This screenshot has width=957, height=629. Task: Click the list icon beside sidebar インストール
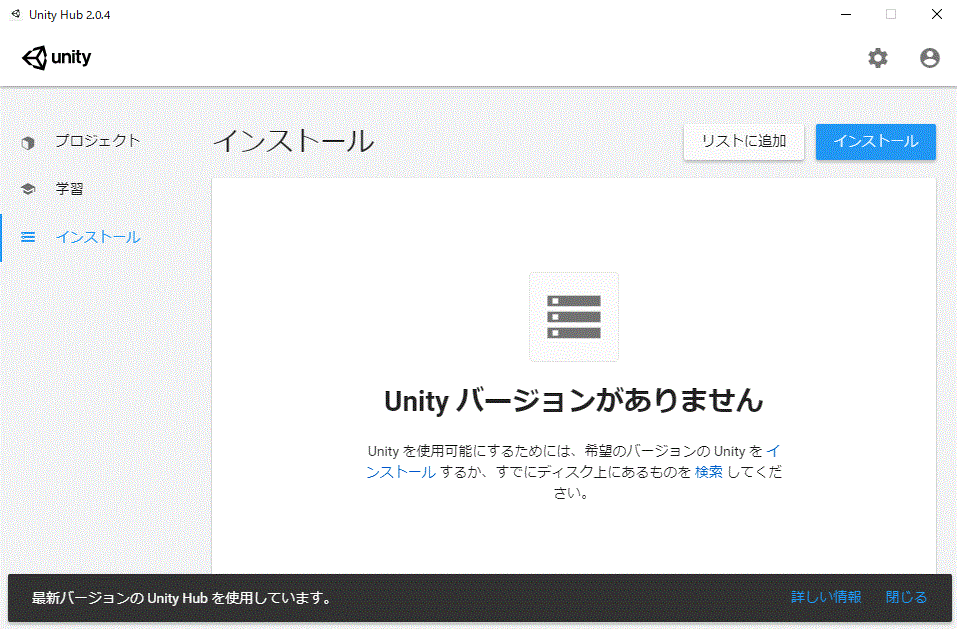[x=28, y=237]
